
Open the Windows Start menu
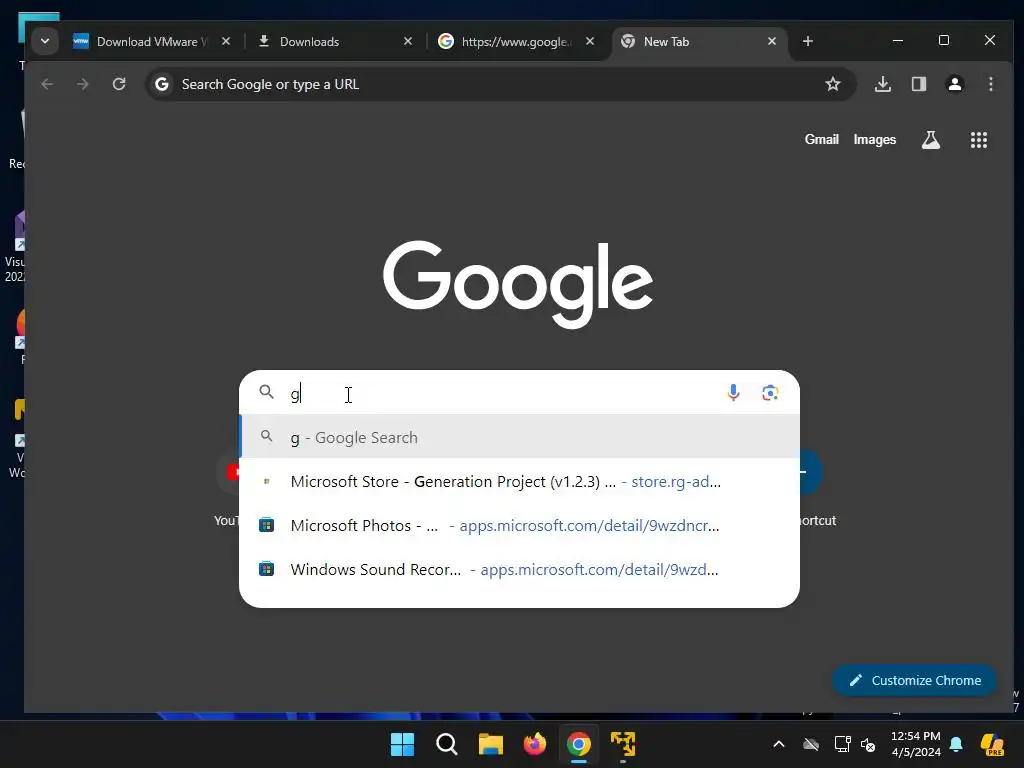point(402,744)
